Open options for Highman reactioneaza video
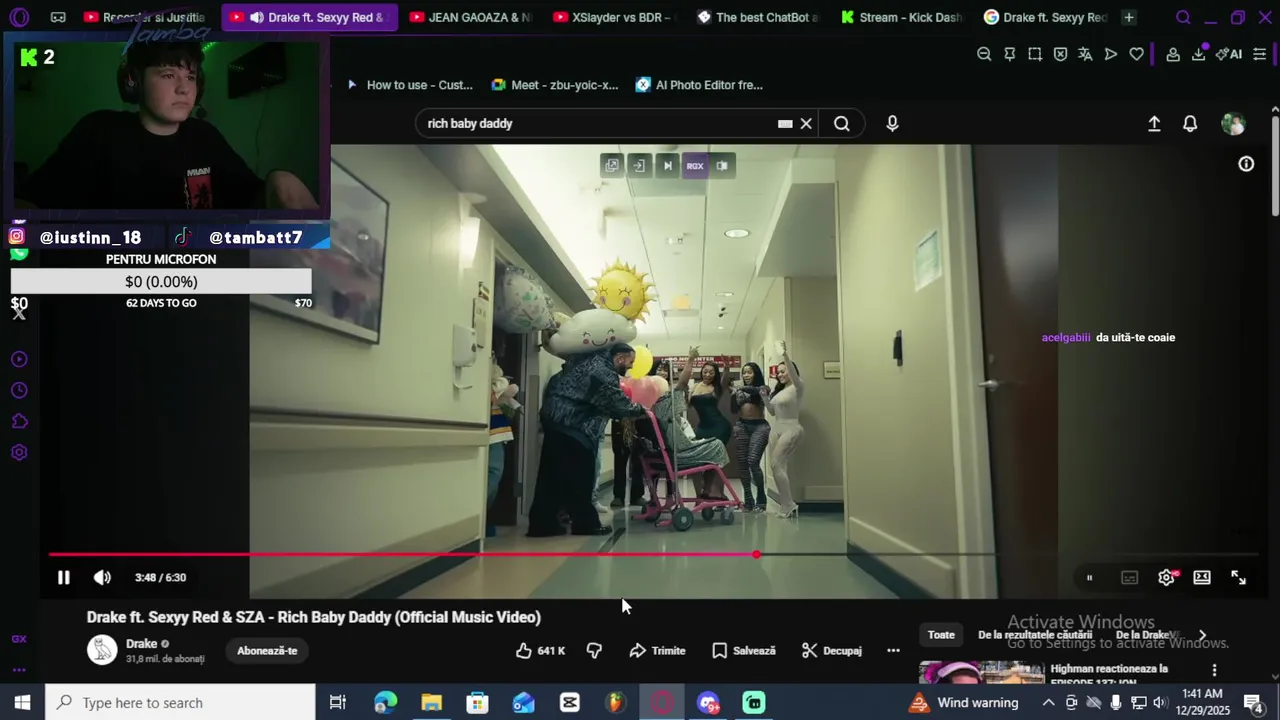Viewport: 1280px width, 720px height. point(1214,670)
